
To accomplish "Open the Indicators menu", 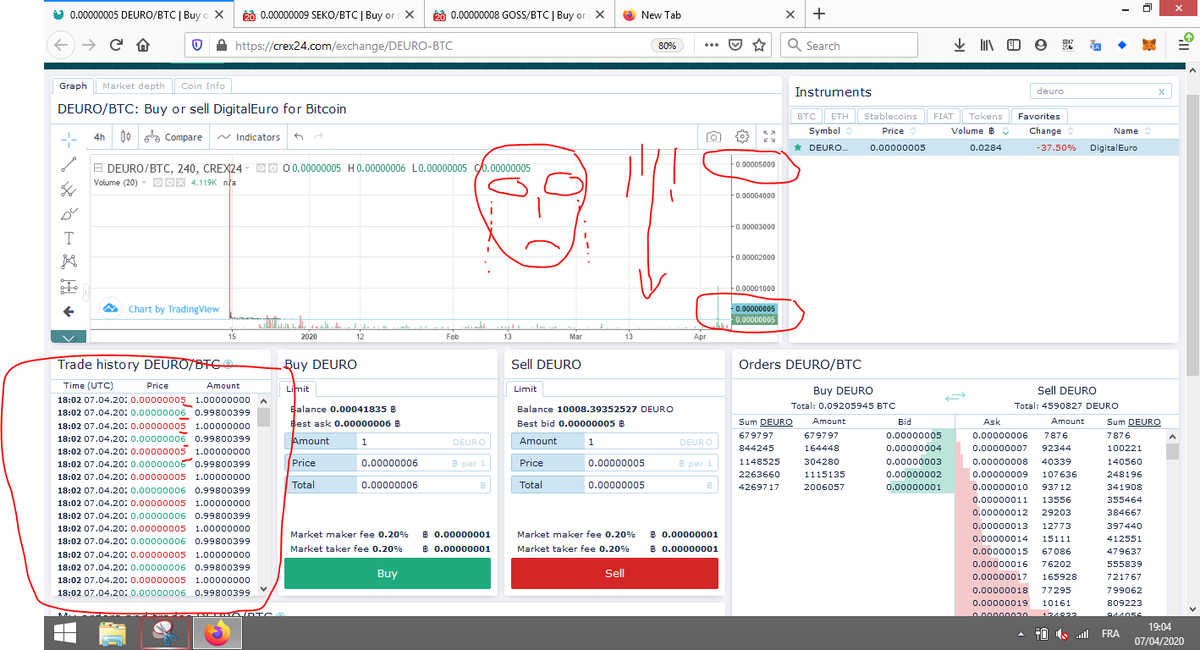I will click(249, 137).
